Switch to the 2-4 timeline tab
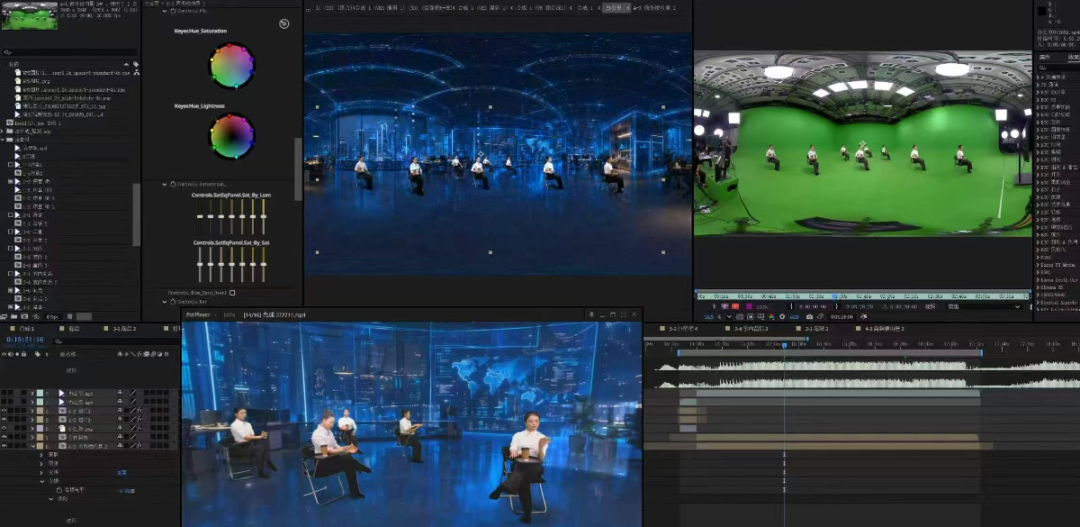The width and height of the screenshot is (1080, 527). [x=751, y=329]
